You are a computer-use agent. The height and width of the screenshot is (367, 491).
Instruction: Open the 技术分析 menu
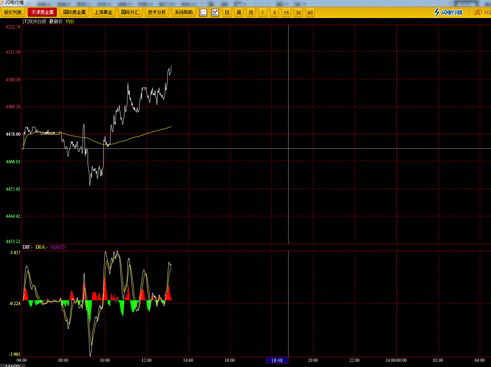point(157,12)
